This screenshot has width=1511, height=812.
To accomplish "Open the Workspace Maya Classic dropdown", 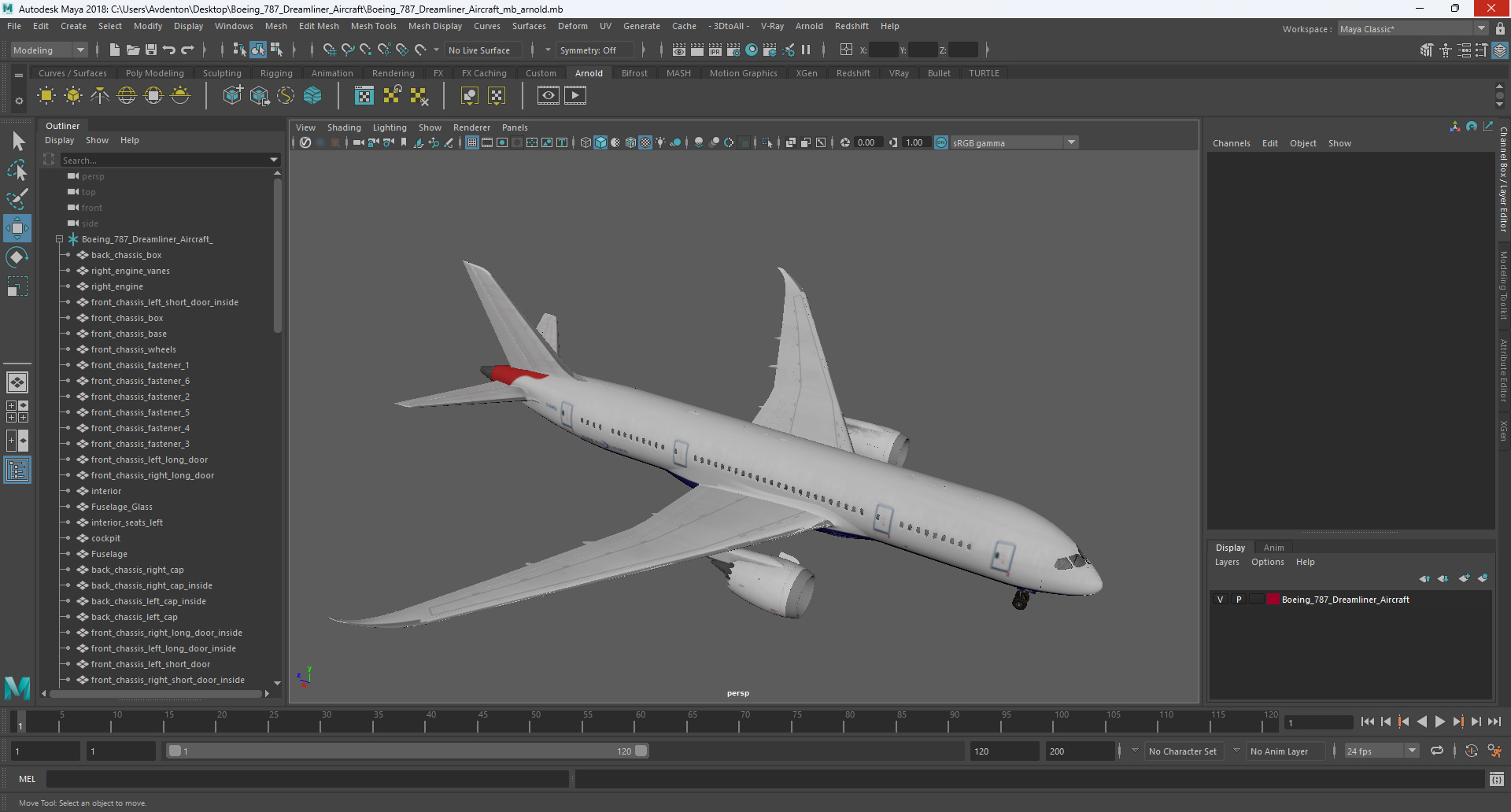I will 1413,28.
